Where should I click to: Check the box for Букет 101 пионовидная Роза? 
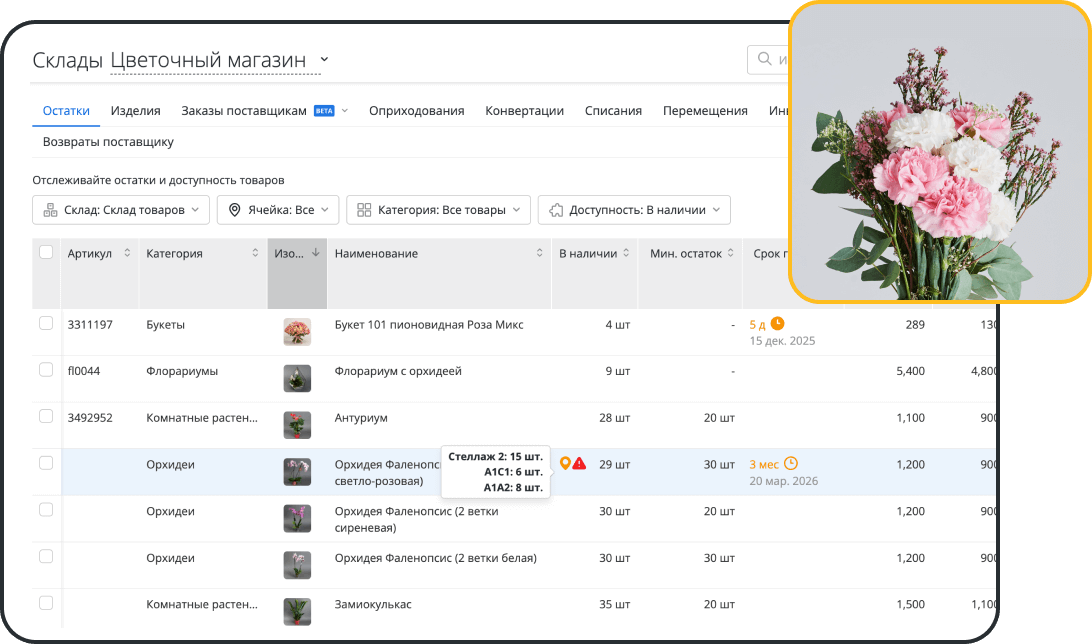[x=46, y=323]
